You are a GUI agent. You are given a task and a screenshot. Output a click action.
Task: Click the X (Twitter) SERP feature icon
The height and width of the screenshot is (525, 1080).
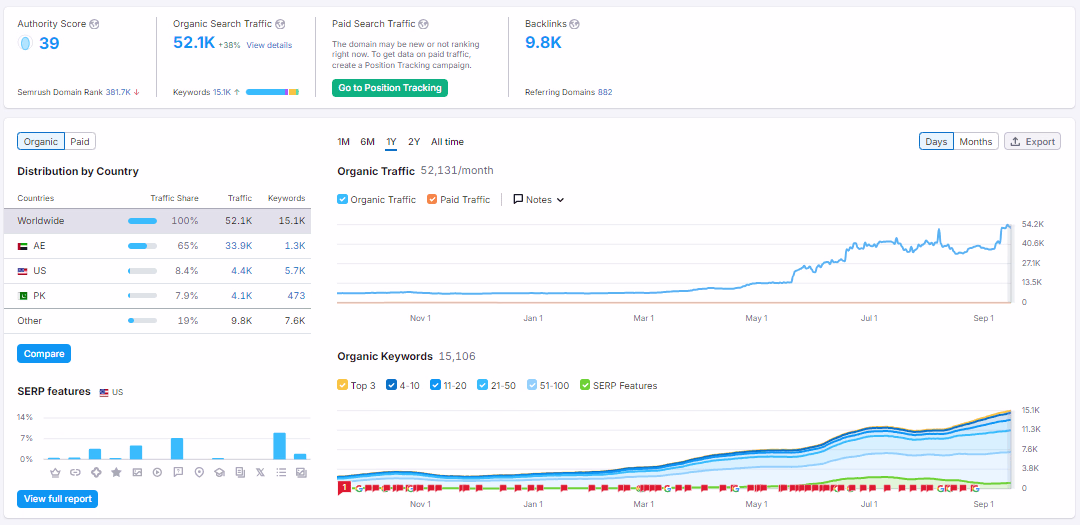pos(260,472)
